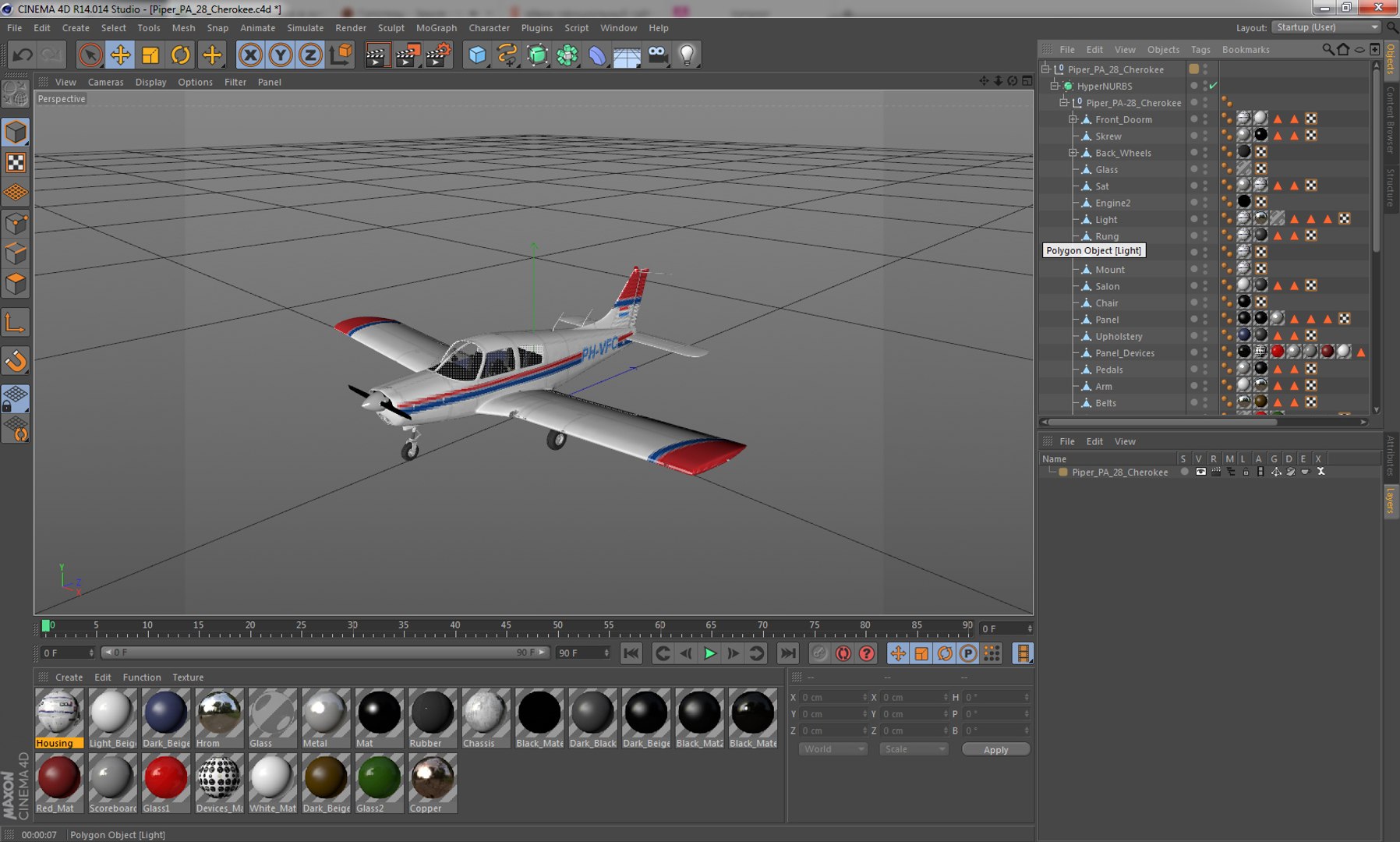Open the Object Manager Tags menu
Screen dimensions: 1400x842
click(1200, 49)
